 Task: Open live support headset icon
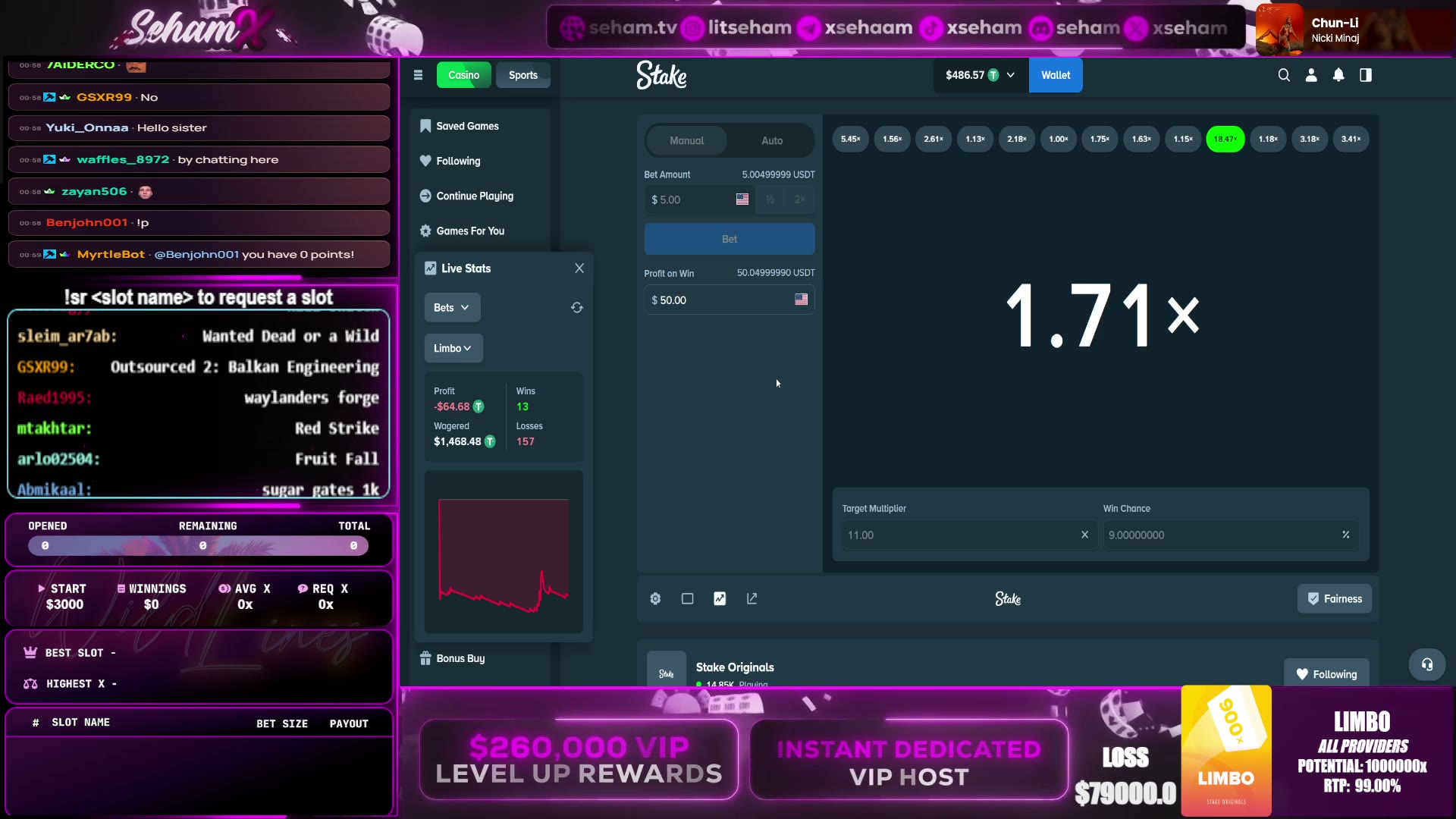click(1427, 665)
